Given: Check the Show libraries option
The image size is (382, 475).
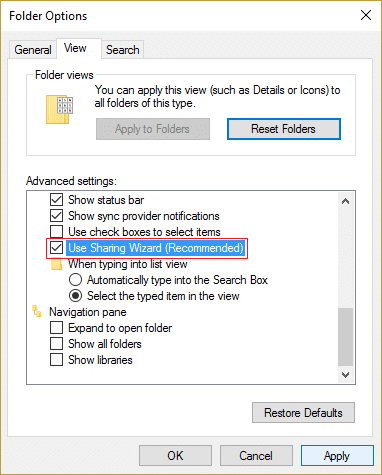Looking at the screenshot, I should point(56,360).
